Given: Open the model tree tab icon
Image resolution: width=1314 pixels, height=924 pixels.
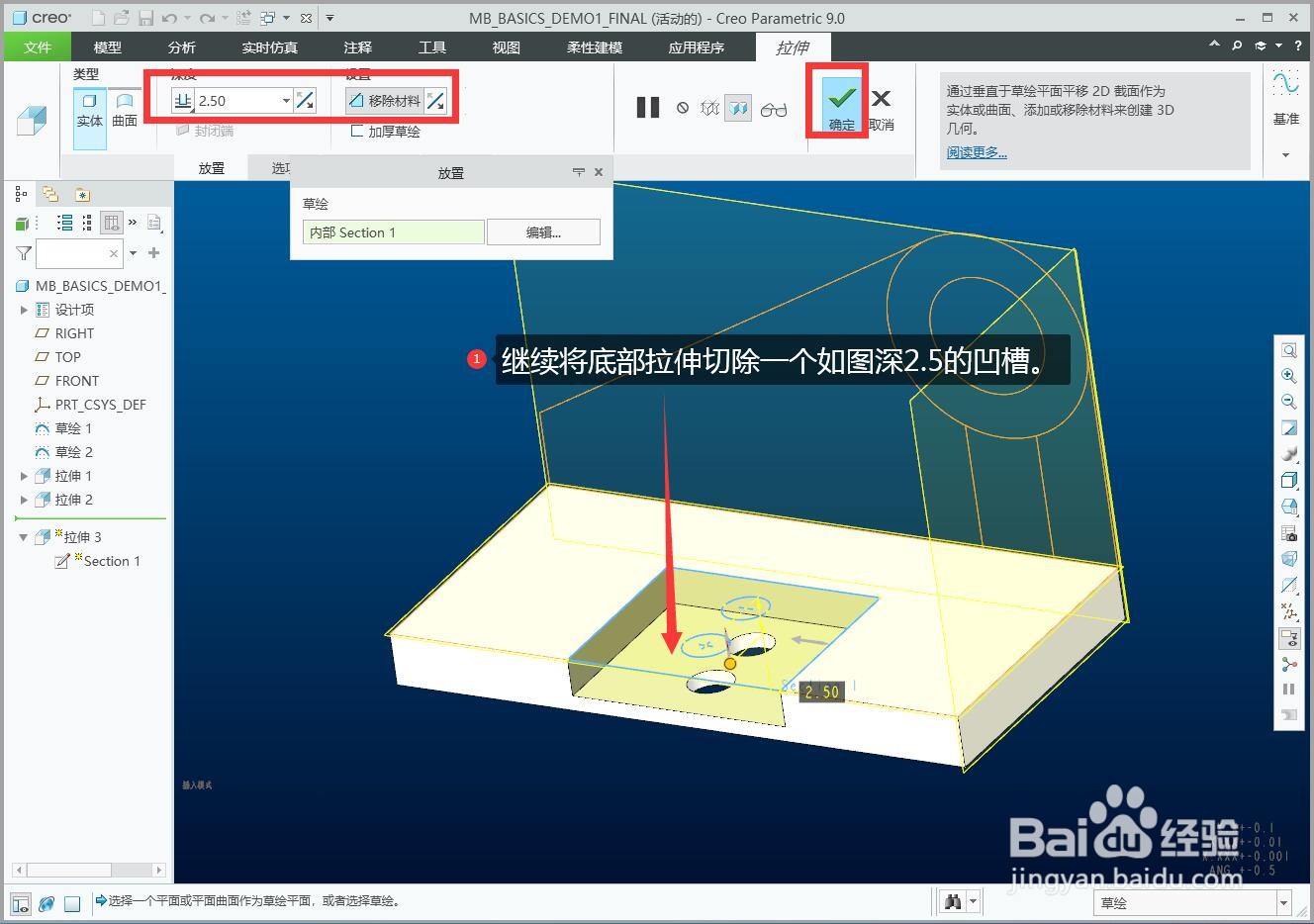Looking at the screenshot, I should [21, 194].
